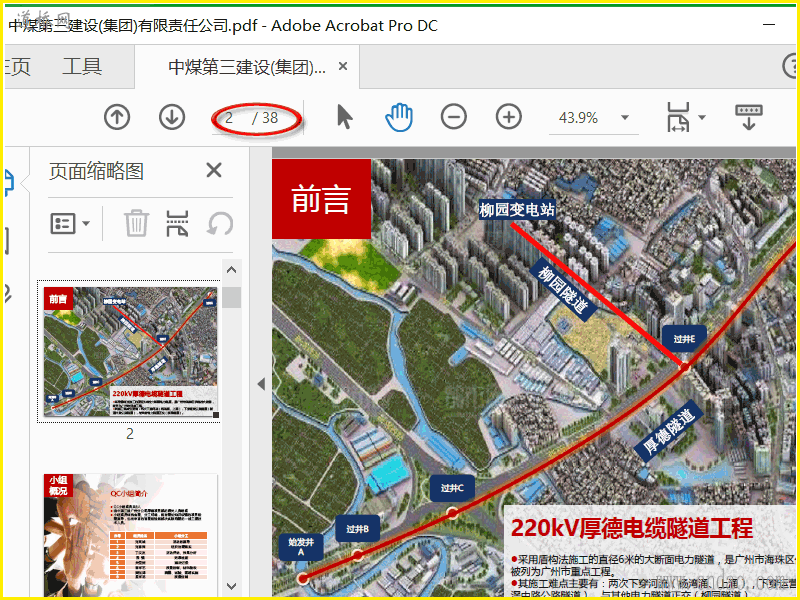Switch to the 工具 tab
The height and width of the screenshot is (600, 800).
click(x=82, y=67)
